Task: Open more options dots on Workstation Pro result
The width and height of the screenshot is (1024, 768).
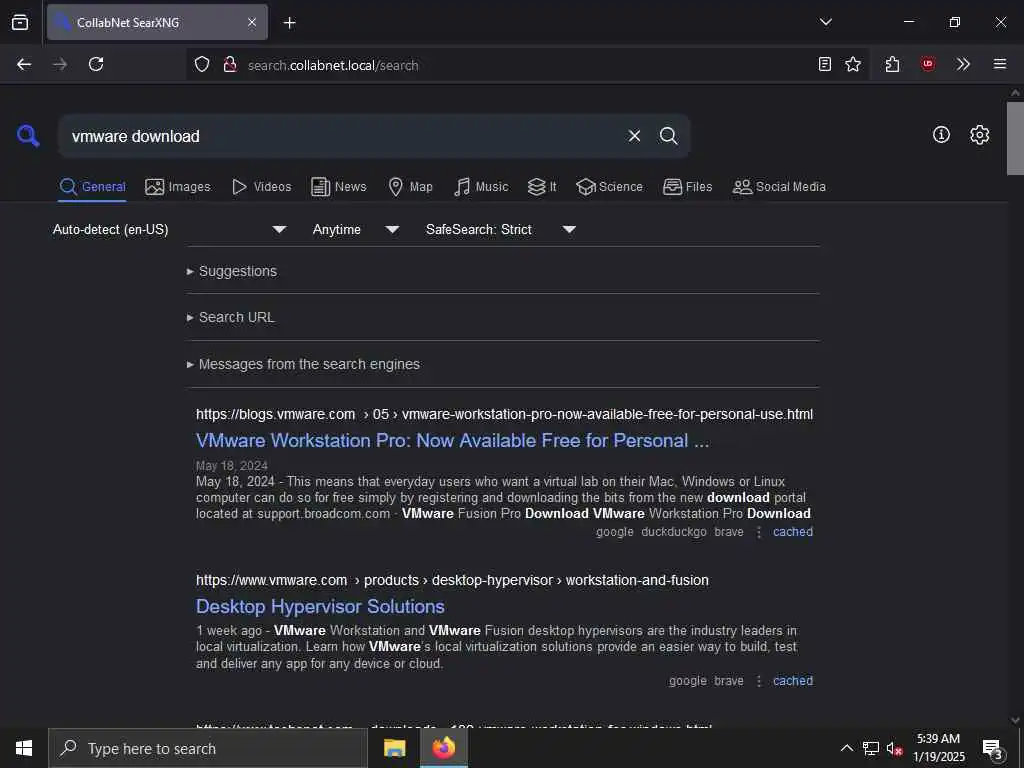Action: (758, 532)
